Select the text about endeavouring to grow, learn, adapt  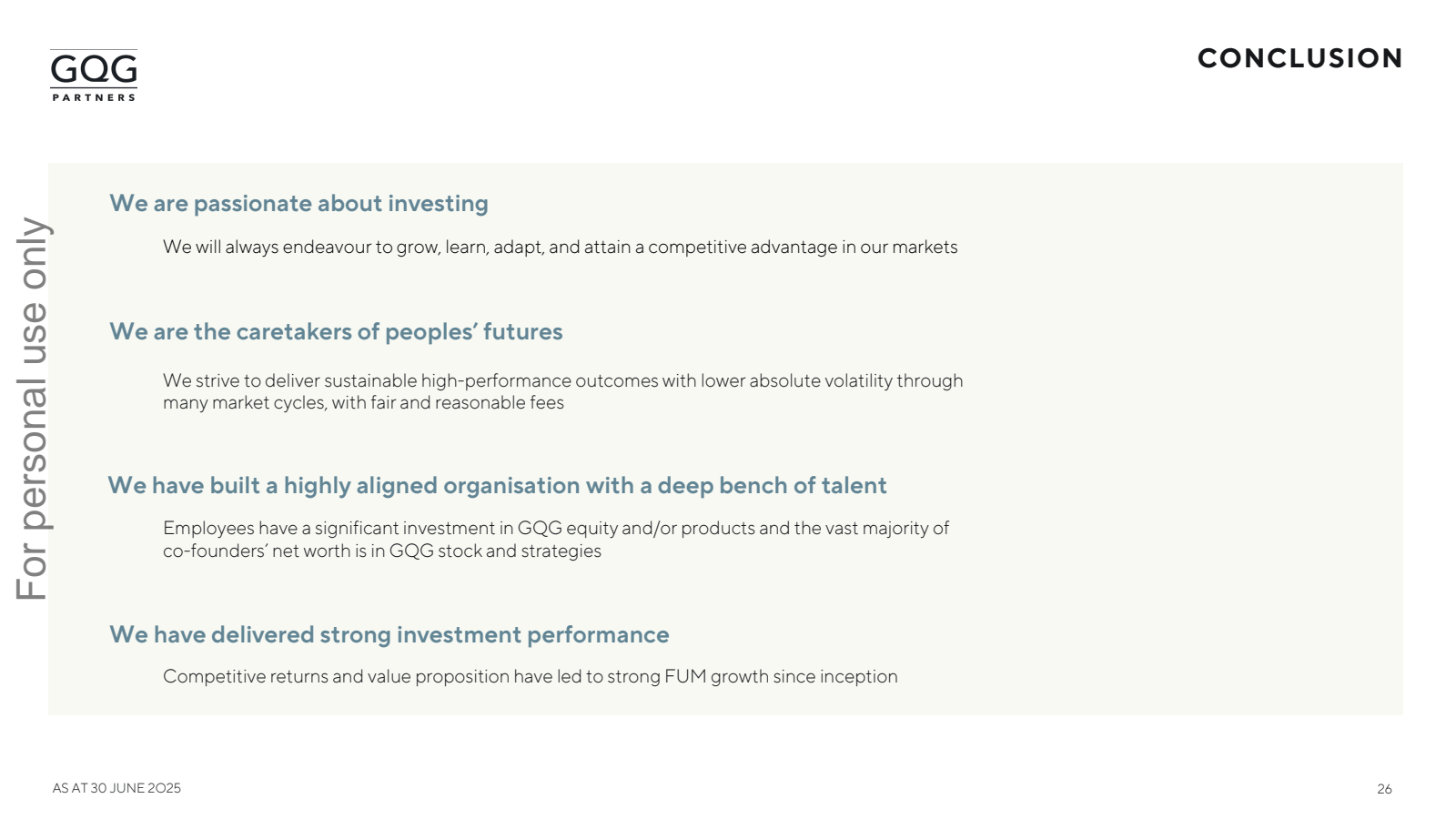[x=561, y=248]
